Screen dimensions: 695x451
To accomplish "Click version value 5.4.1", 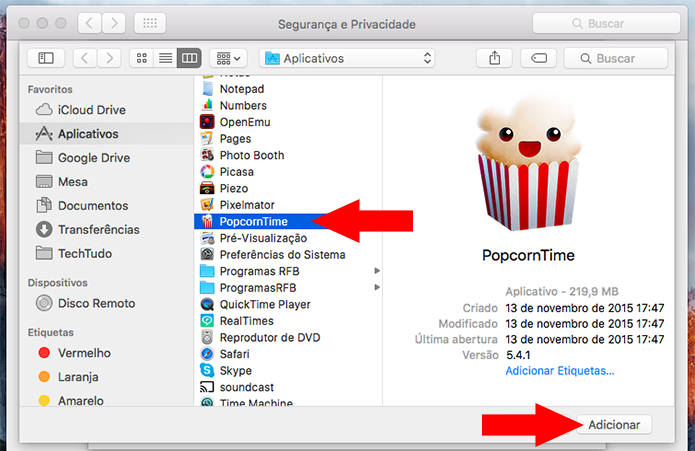I will [518, 355].
